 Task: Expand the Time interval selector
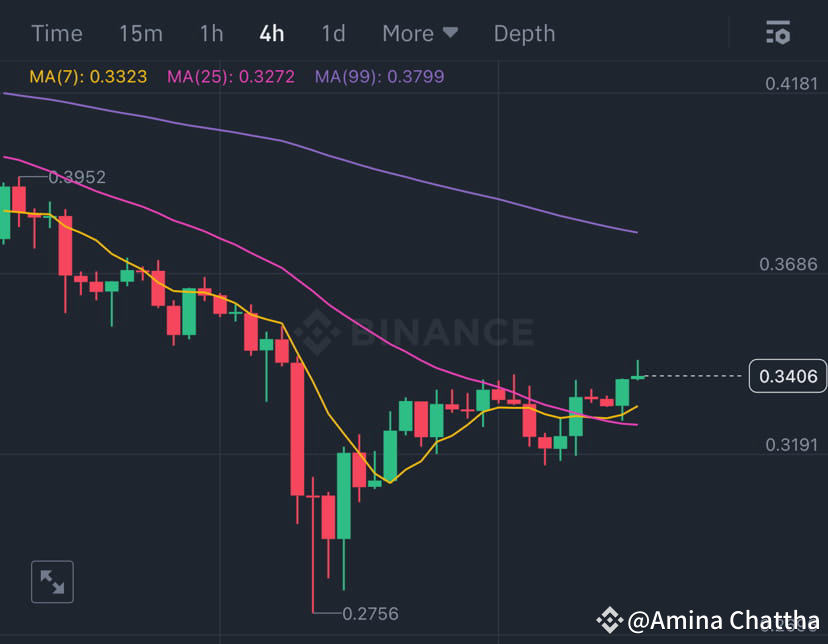point(56,33)
